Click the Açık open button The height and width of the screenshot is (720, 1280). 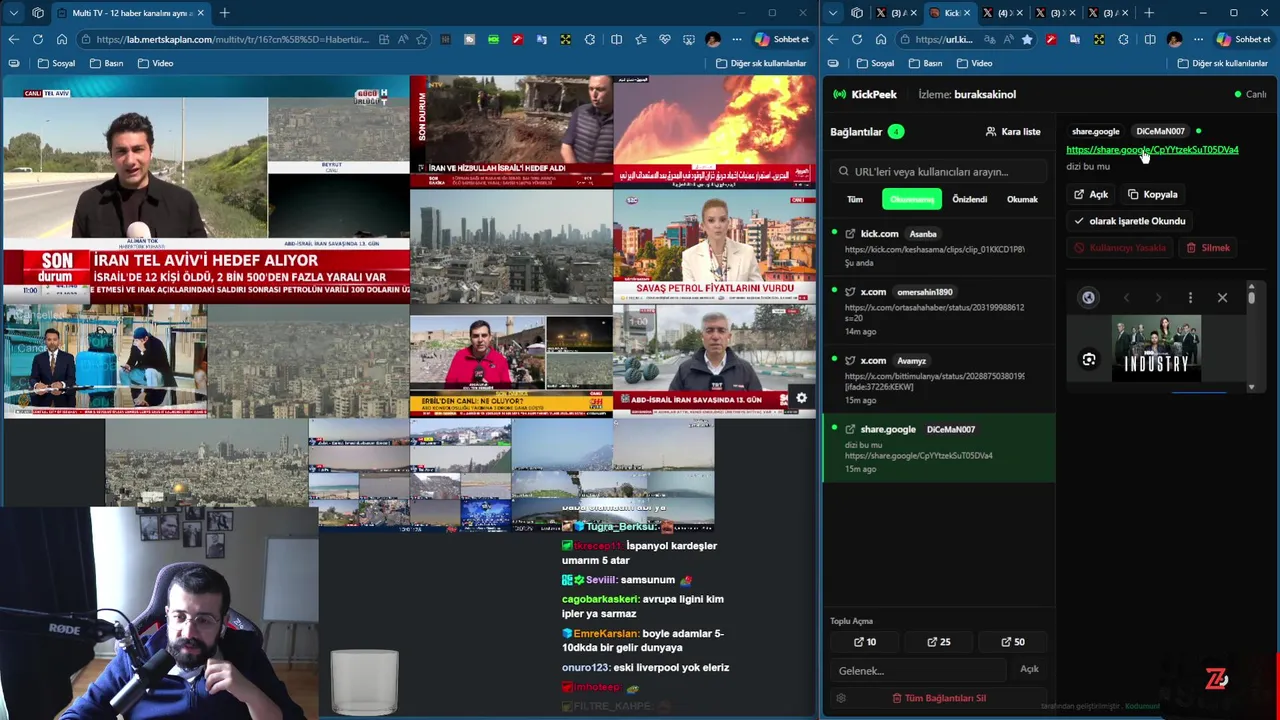coord(1091,194)
